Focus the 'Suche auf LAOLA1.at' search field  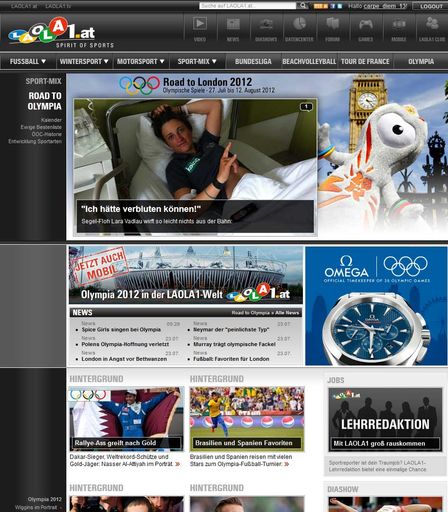click(x=247, y=6)
